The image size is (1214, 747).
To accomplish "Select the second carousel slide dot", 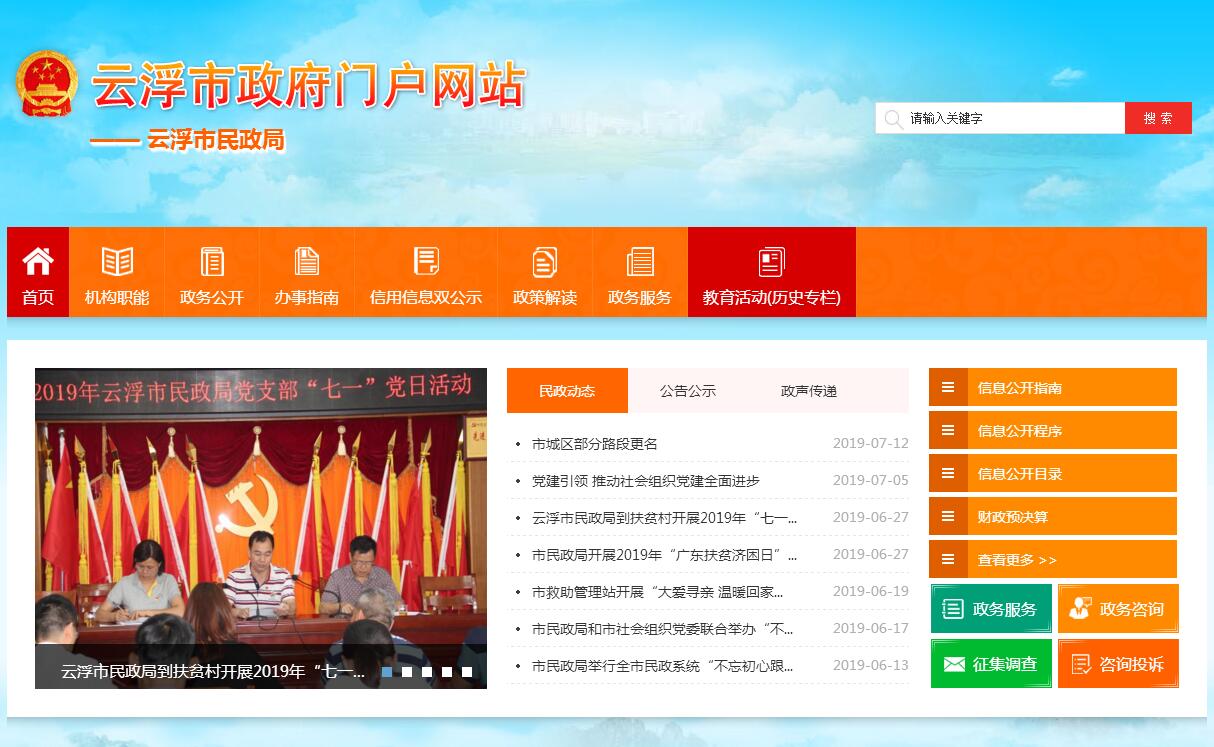I will [407, 672].
